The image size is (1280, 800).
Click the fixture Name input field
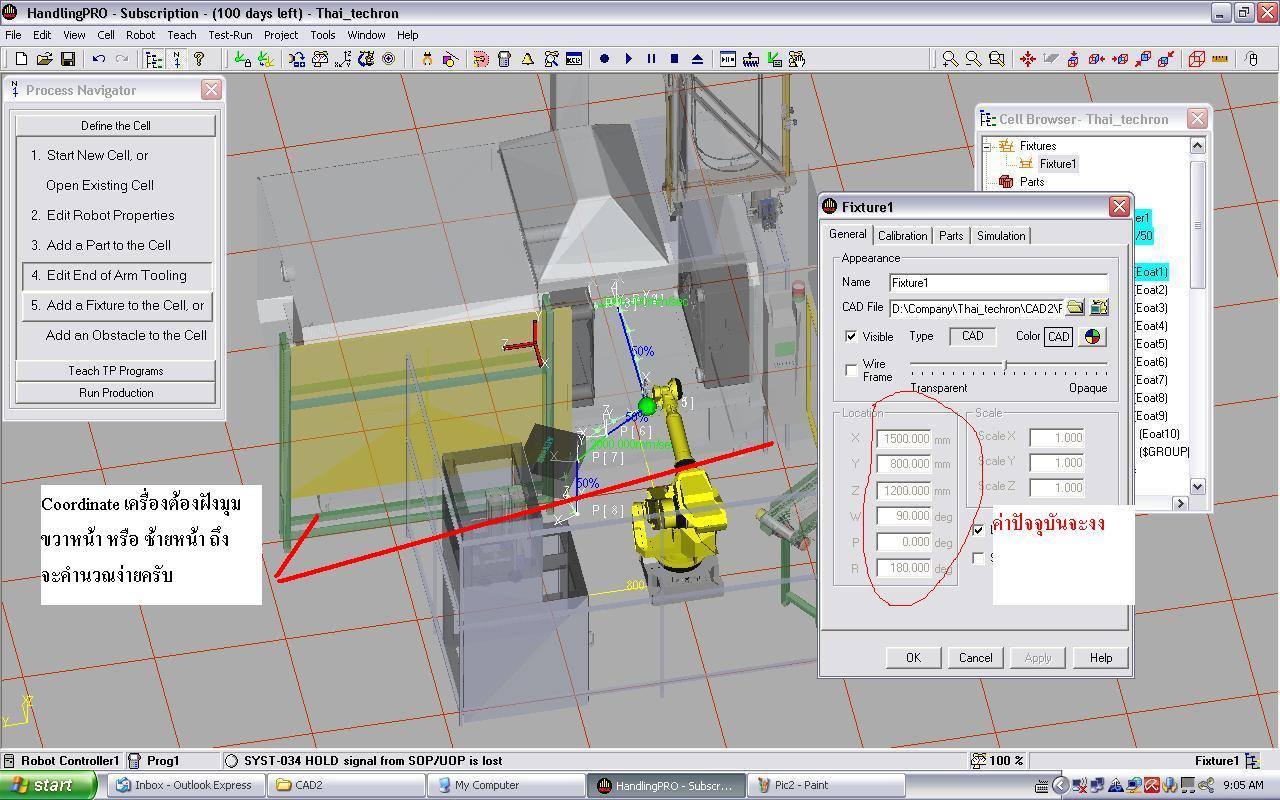tap(999, 283)
